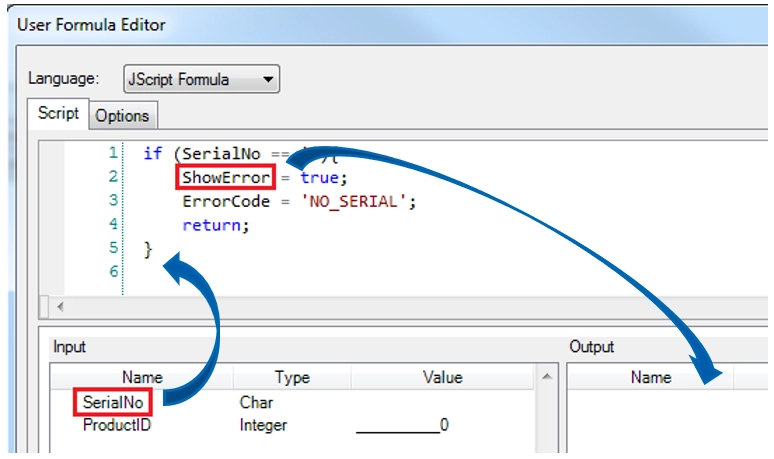Click the Char type cell for SerialNo
Viewport: 774px width, 459px height.
point(257,402)
